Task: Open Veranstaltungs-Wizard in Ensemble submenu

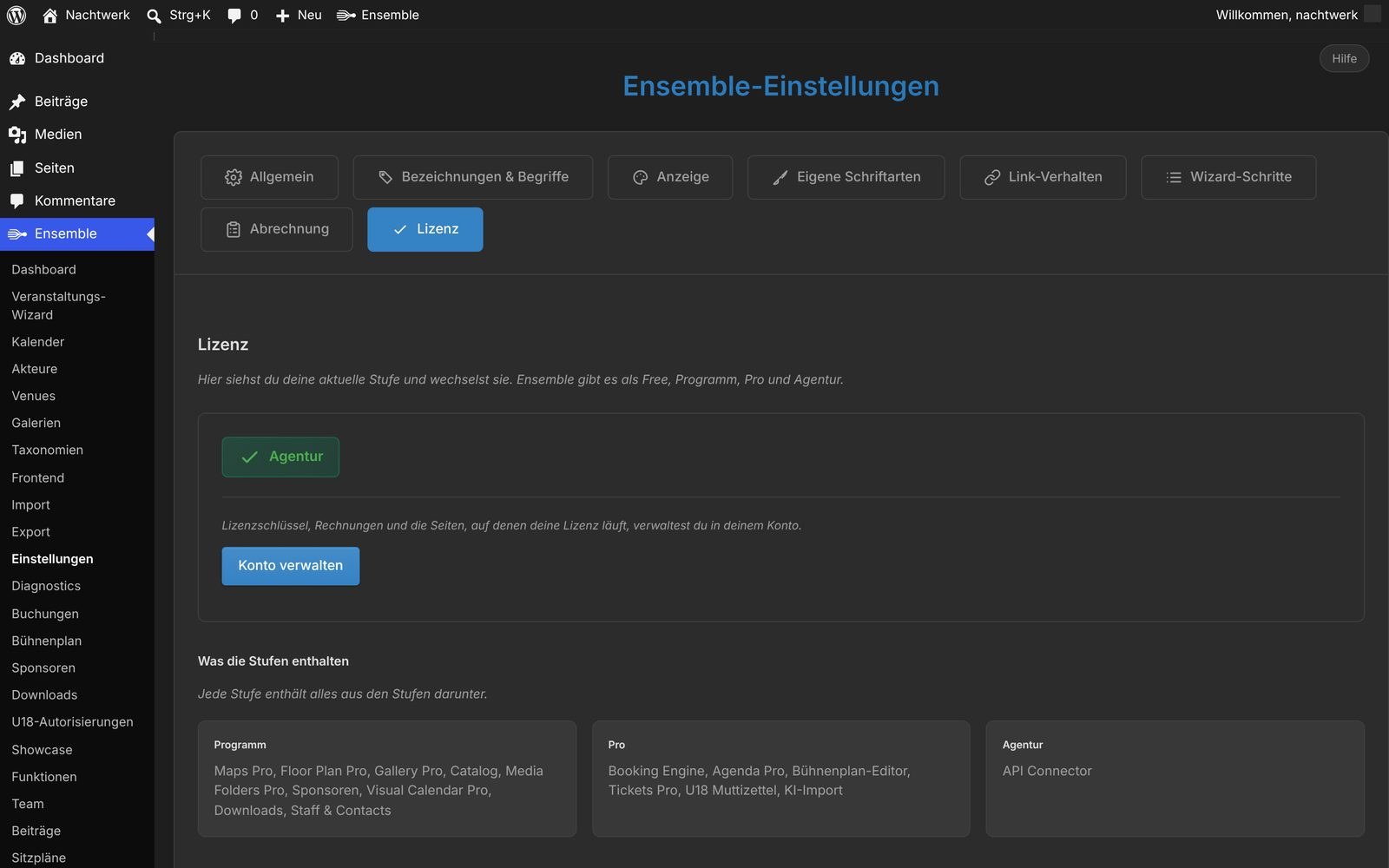Action: (x=58, y=306)
